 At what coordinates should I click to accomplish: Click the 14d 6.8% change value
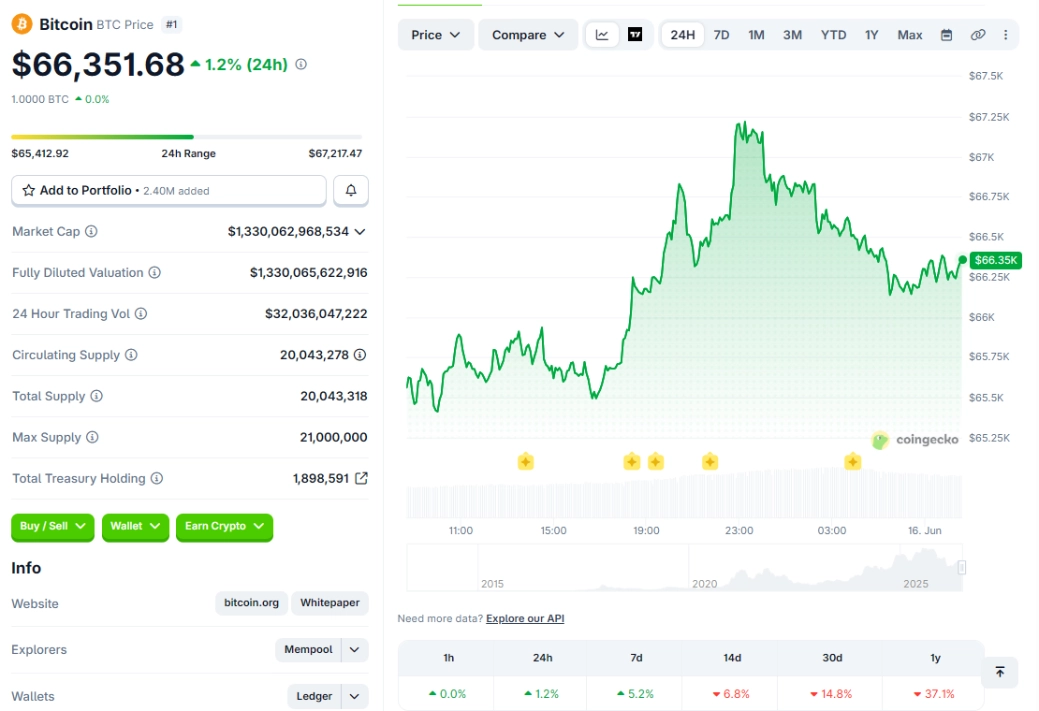point(731,694)
